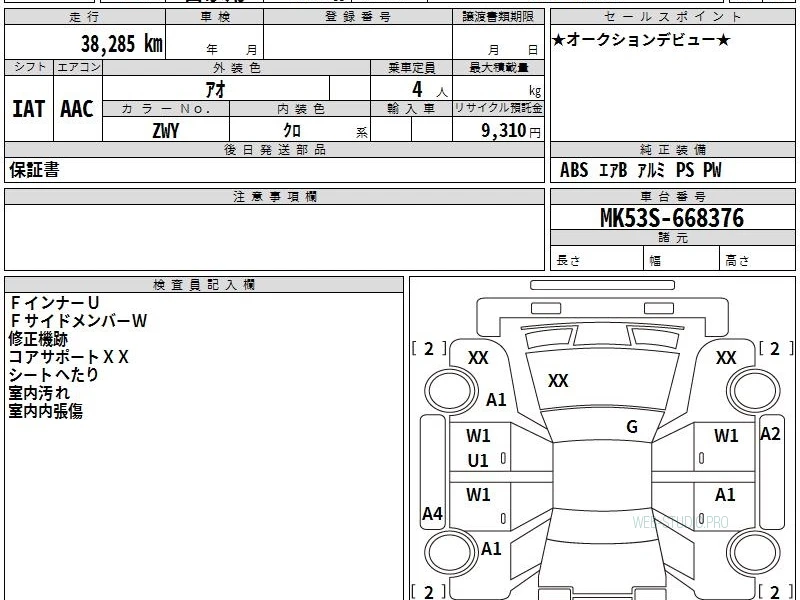Click the seating capacity value 4 人
This screenshot has height=600, width=800.
(429, 90)
